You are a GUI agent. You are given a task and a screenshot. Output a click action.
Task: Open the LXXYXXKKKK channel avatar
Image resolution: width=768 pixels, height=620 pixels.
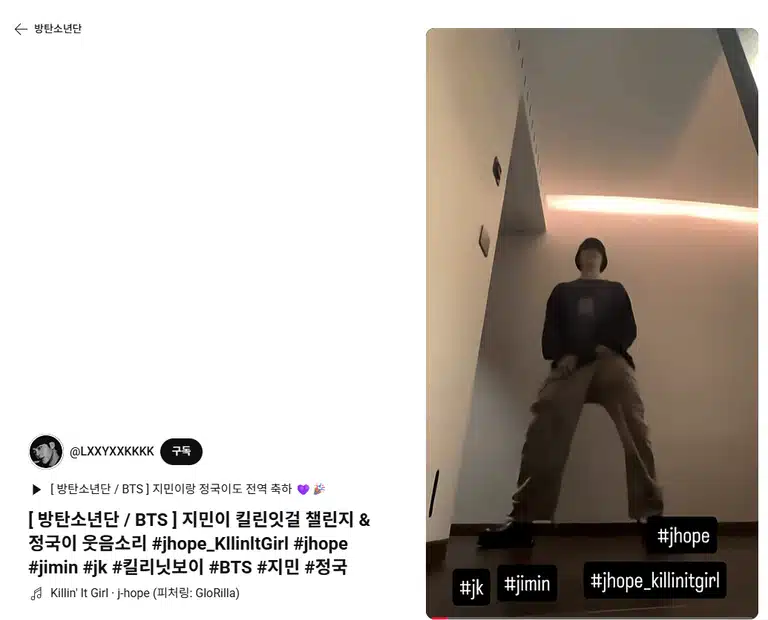(46, 452)
